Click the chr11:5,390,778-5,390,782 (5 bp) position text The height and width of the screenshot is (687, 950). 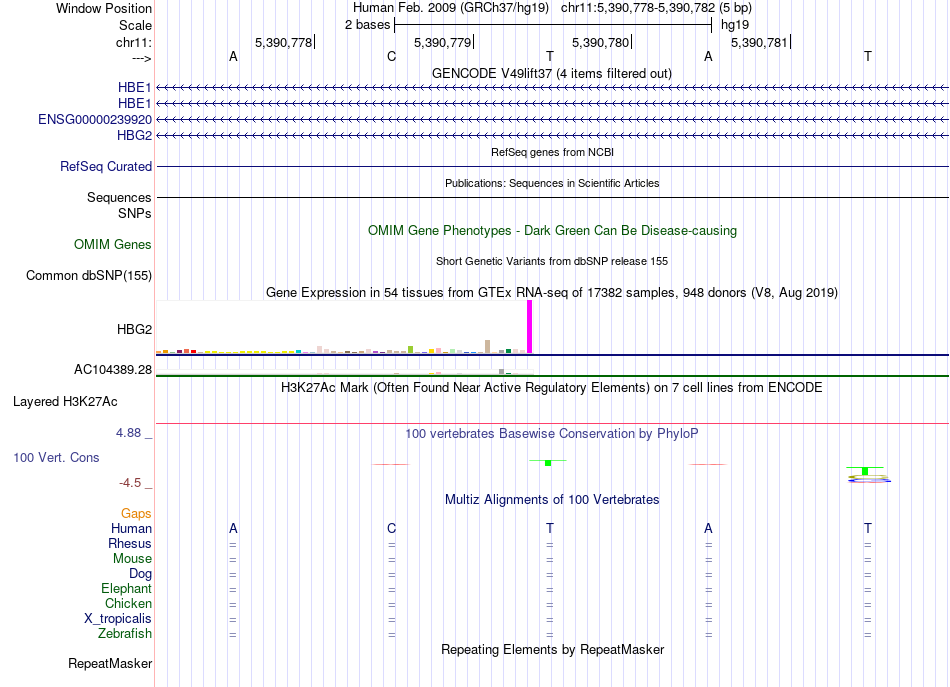pos(656,8)
